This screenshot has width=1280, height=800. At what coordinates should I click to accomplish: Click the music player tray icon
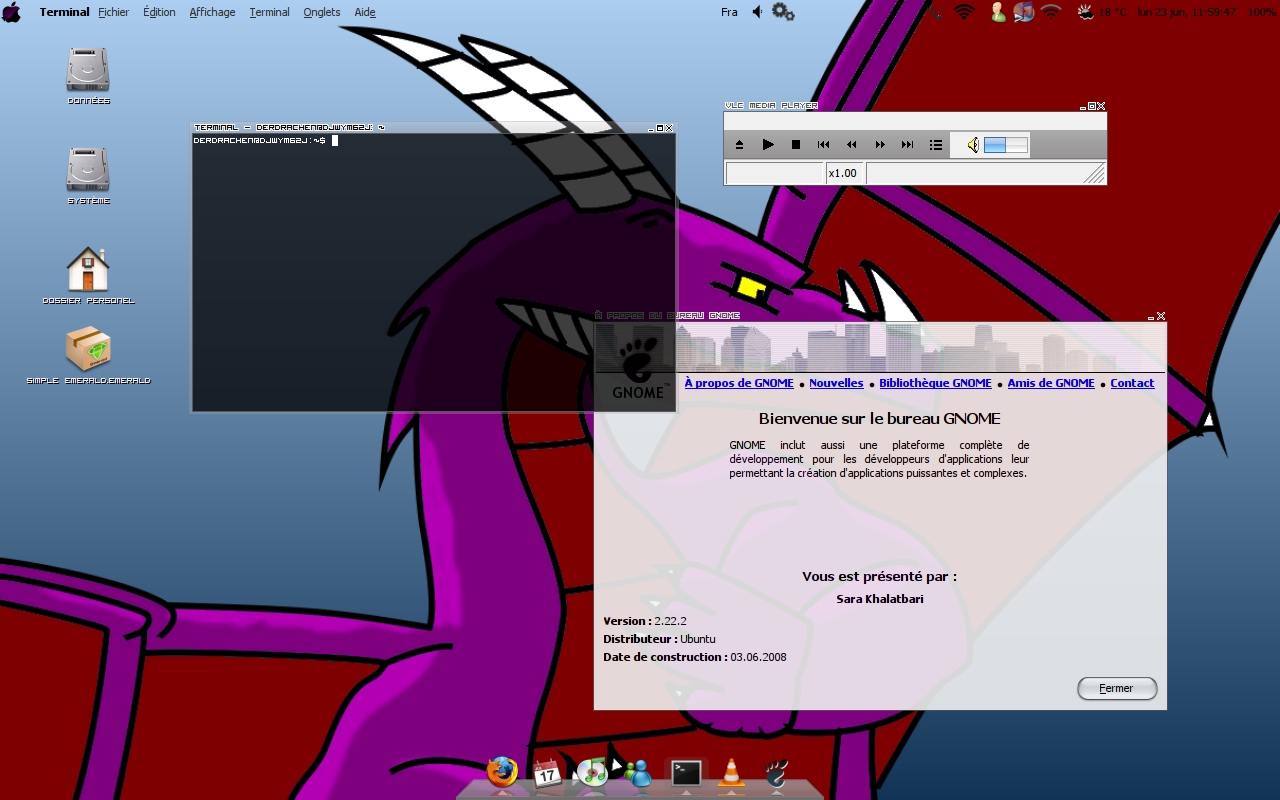[1024, 12]
